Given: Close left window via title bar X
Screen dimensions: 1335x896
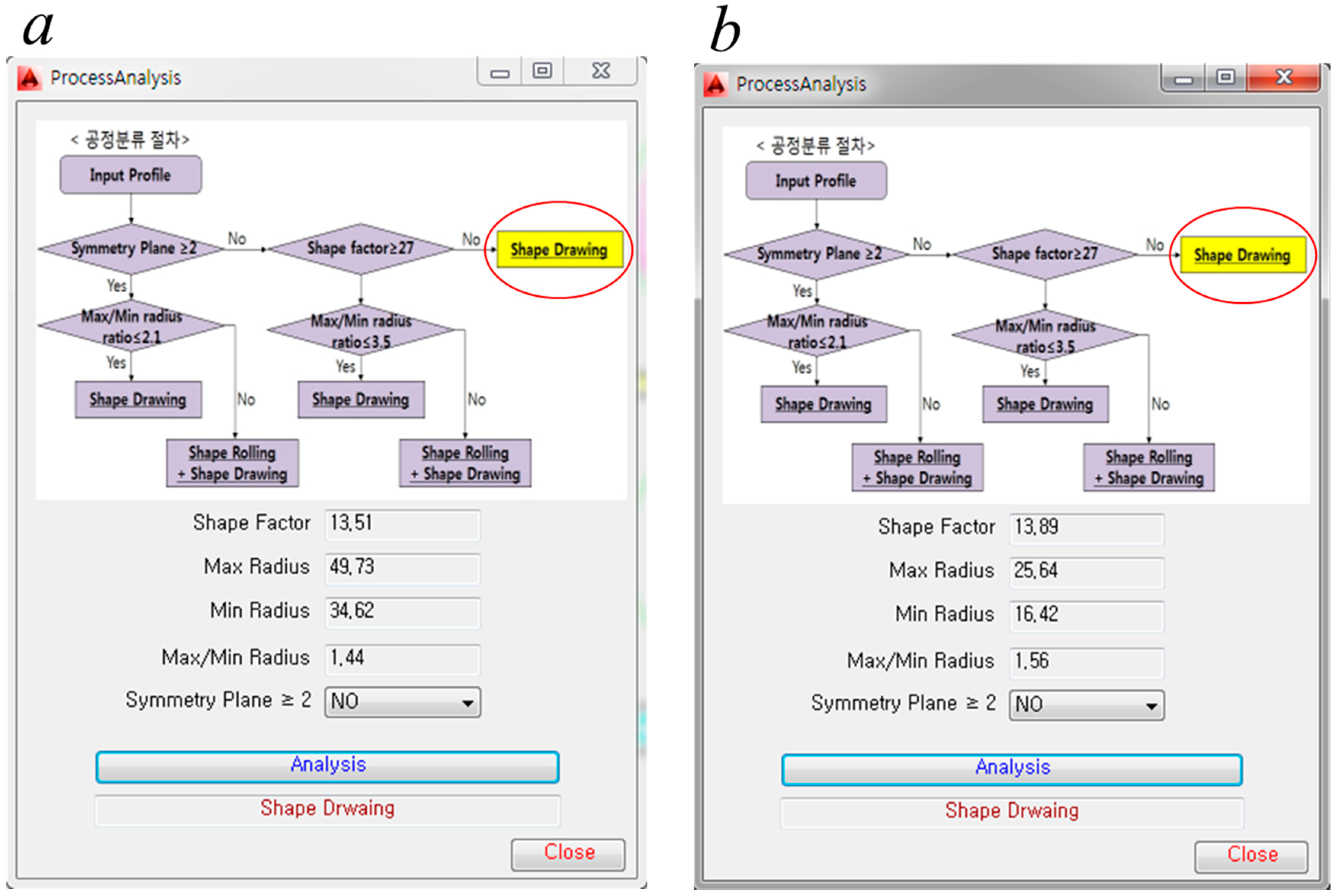Looking at the screenshot, I should click(601, 71).
